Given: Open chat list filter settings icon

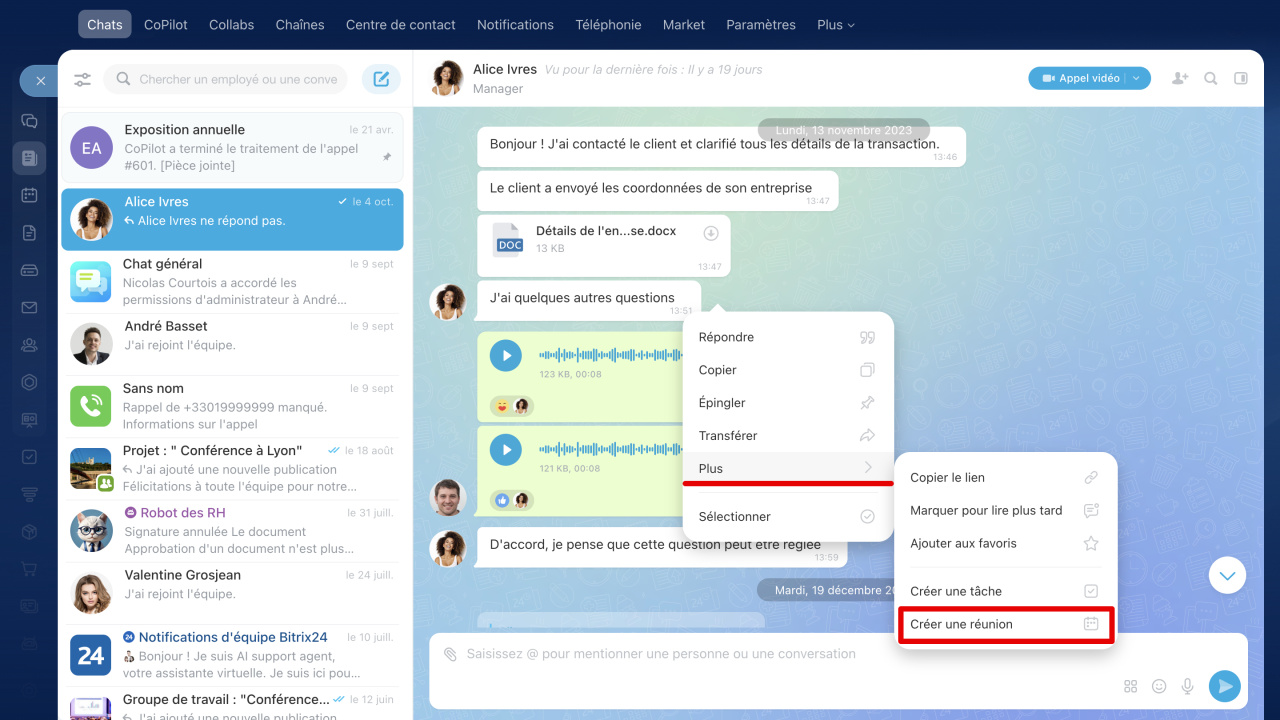Looking at the screenshot, I should click(82, 79).
